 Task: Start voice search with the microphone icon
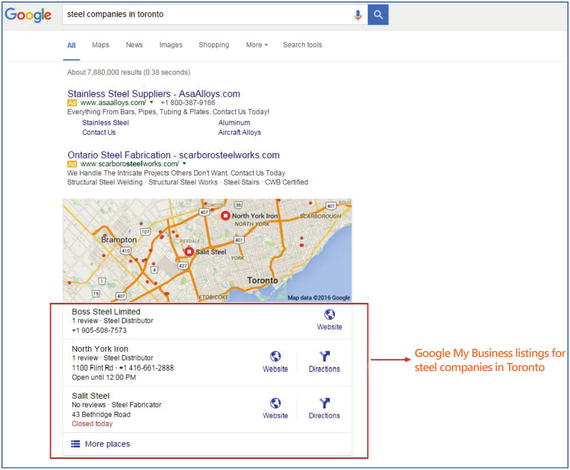358,15
